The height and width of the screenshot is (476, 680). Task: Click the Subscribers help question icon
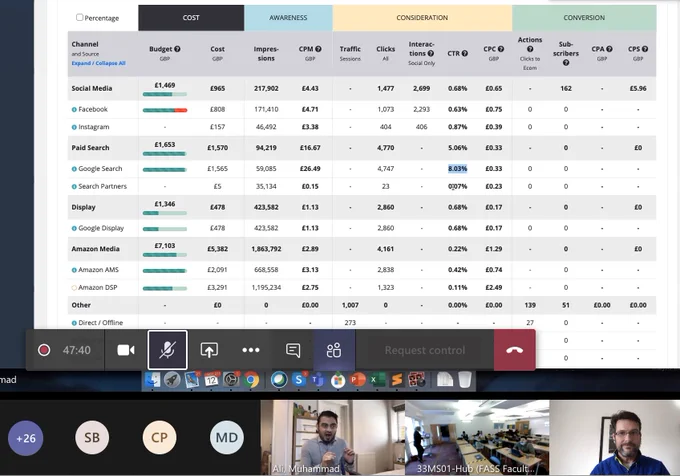(x=566, y=63)
